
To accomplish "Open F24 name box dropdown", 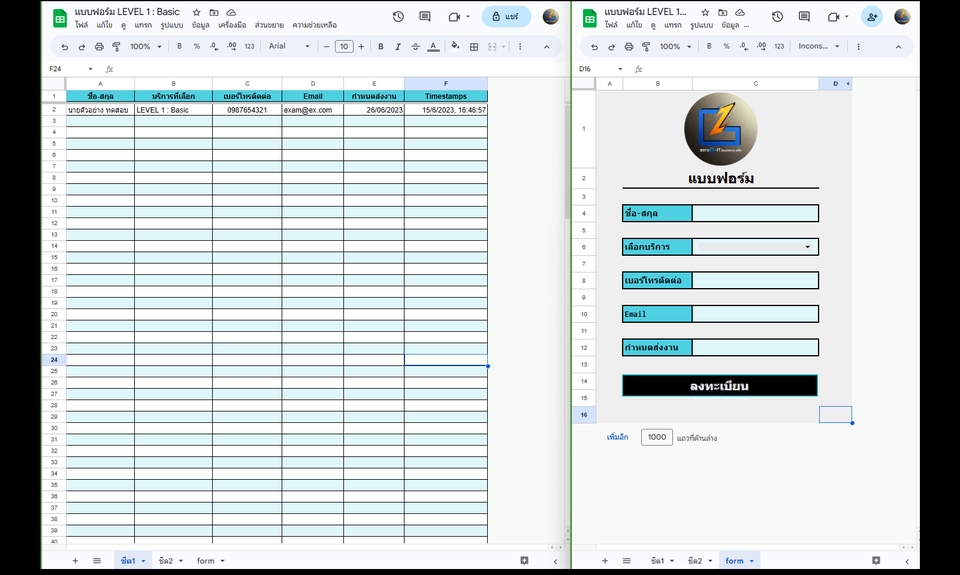I will [x=91, y=69].
